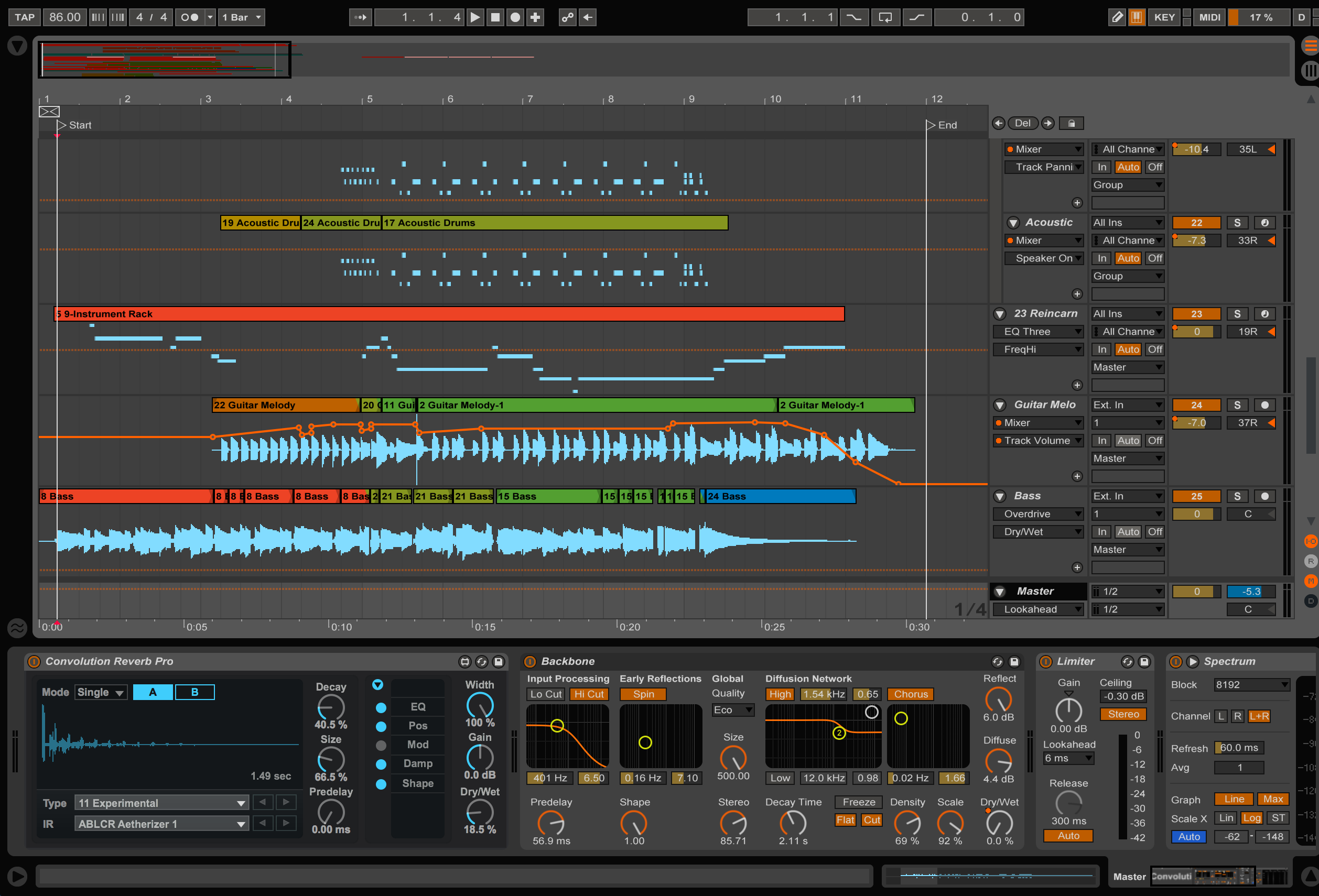Select the Pos section in reverb
The height and width of the screenshot is (896, 1319).
418,725
